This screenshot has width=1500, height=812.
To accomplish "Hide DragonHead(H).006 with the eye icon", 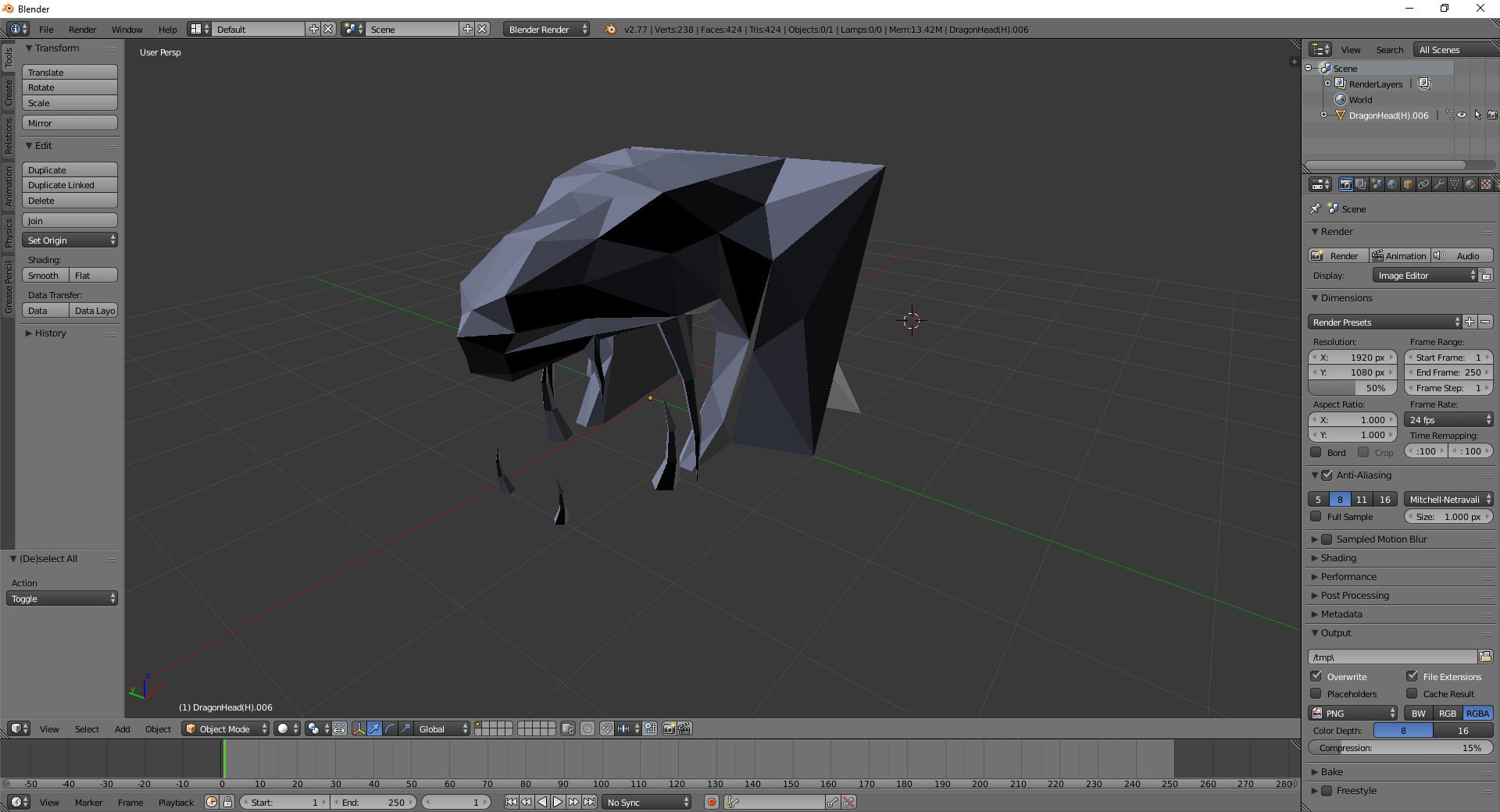I will coord(1462,115).
